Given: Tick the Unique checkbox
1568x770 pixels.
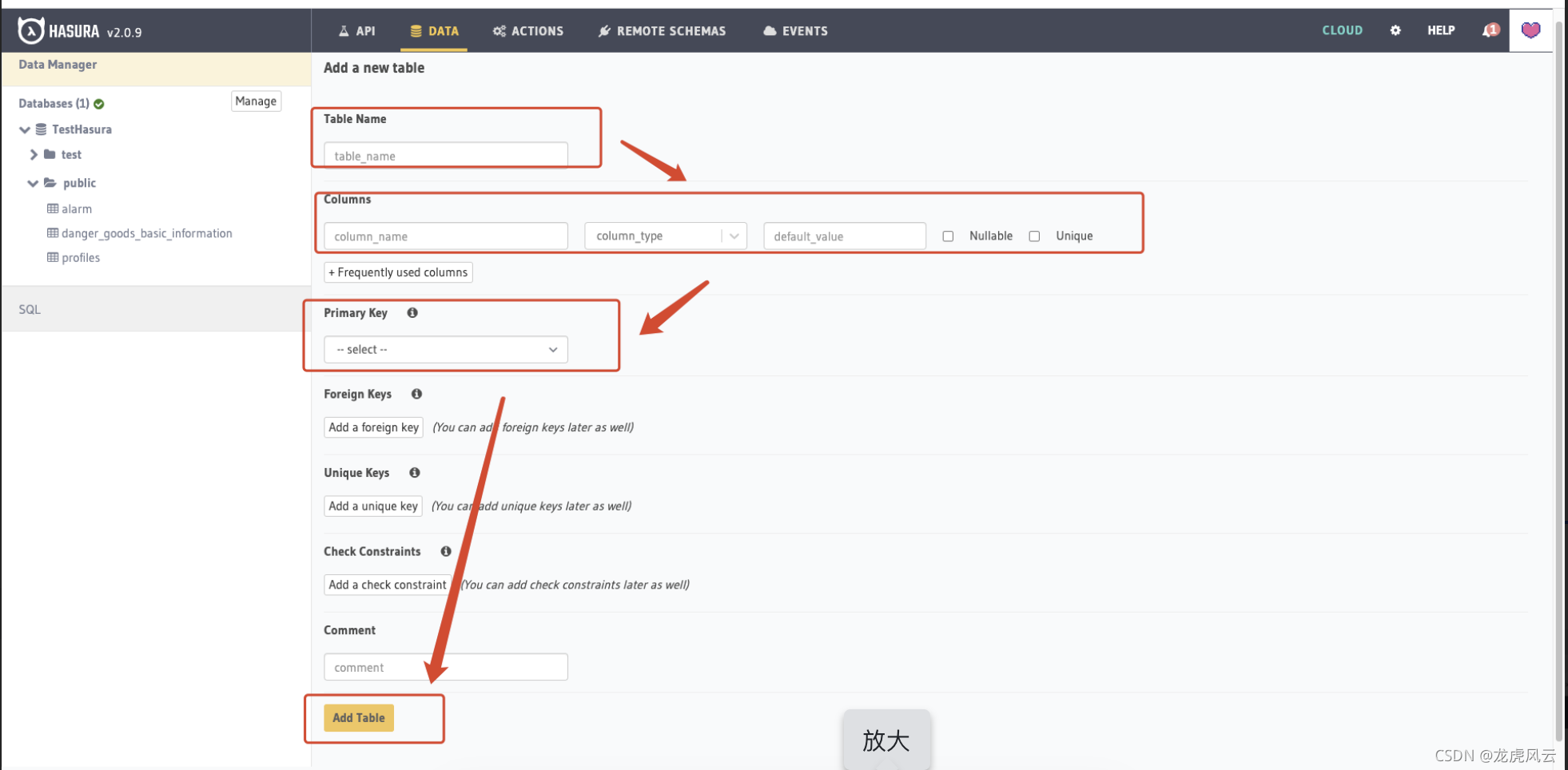Looking at the screenshot, I should point(1034,236).
